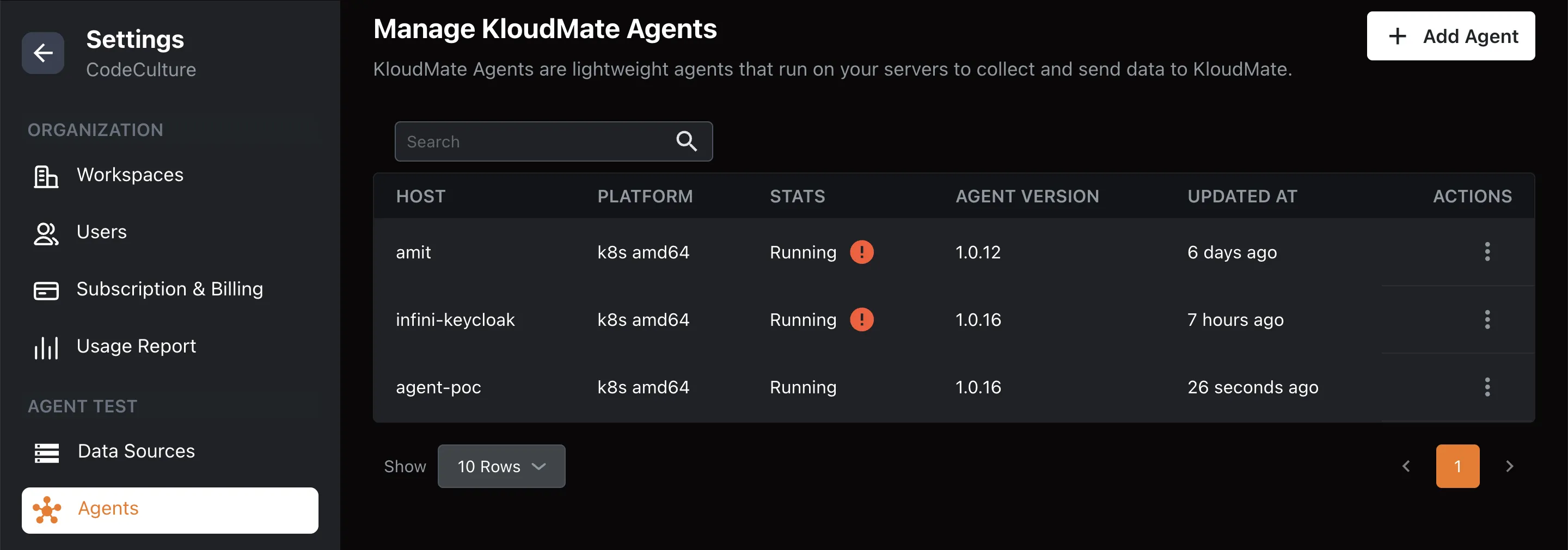The height and width of the screenshot is (550, 1568).
Task: Open Workspaces settings
Action: click(170, 175)
